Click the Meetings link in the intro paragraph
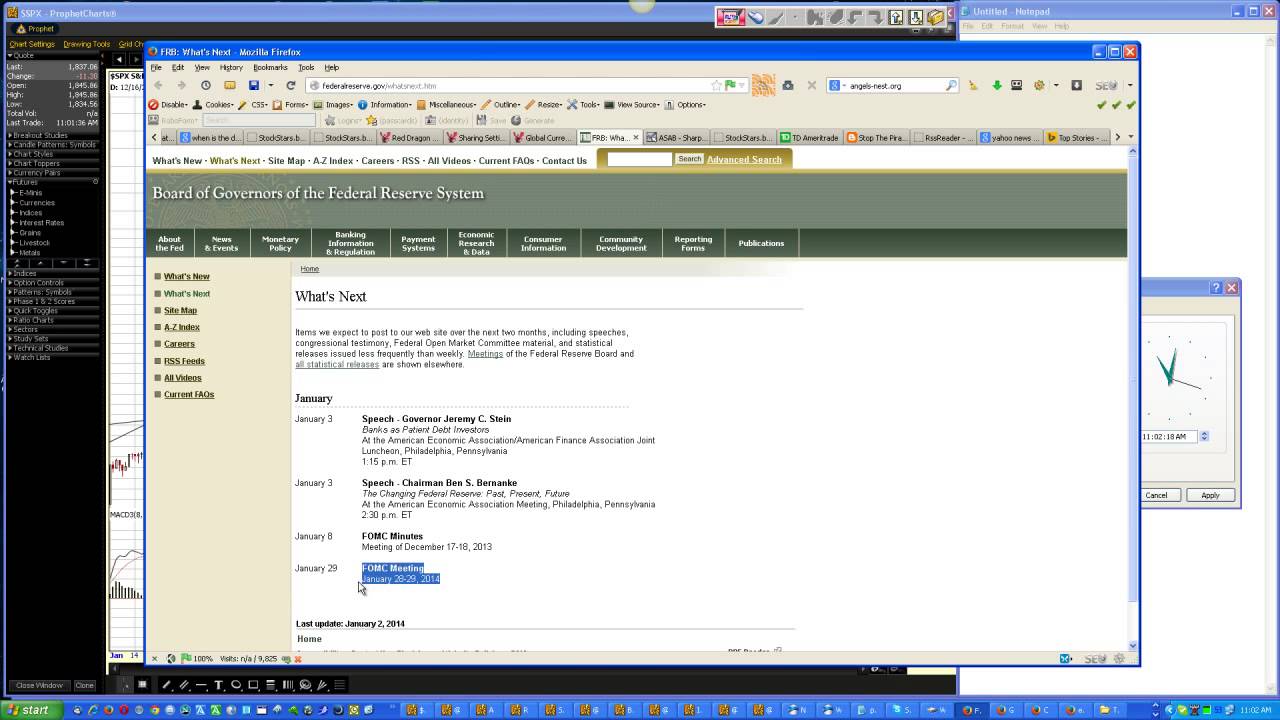This screenshot has height=720, width=1280. 485,354
